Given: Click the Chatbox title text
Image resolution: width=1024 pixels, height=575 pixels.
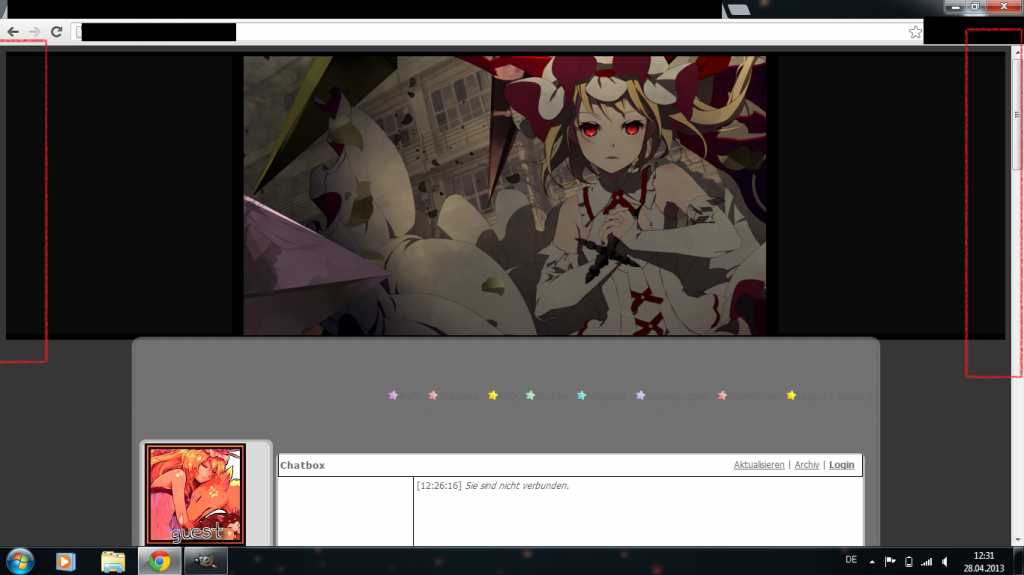Looking at the screenshot, I should coord(302,465).
